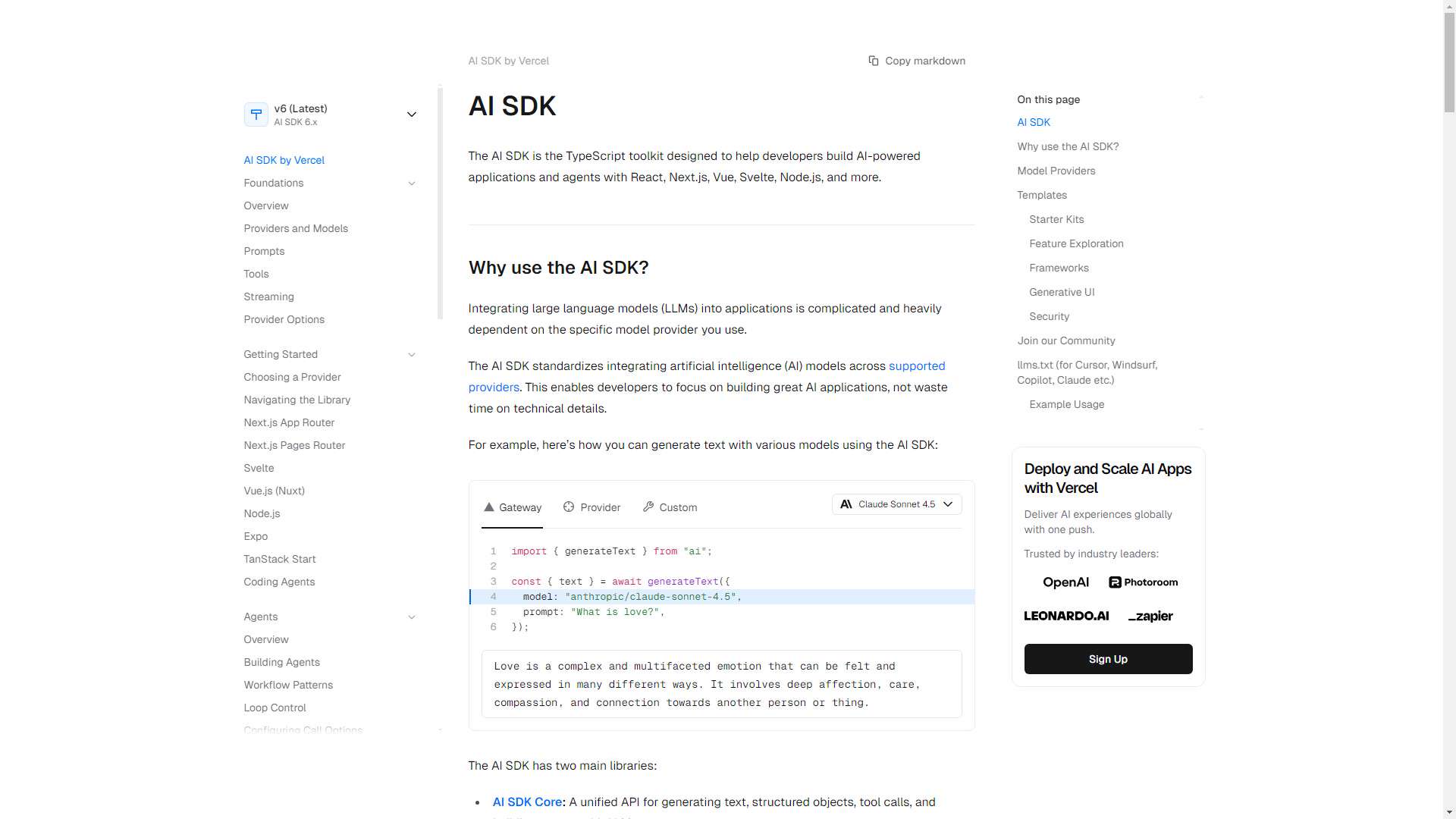Jump to Feature Exploration section
1456x819 pixels.
1076,244
